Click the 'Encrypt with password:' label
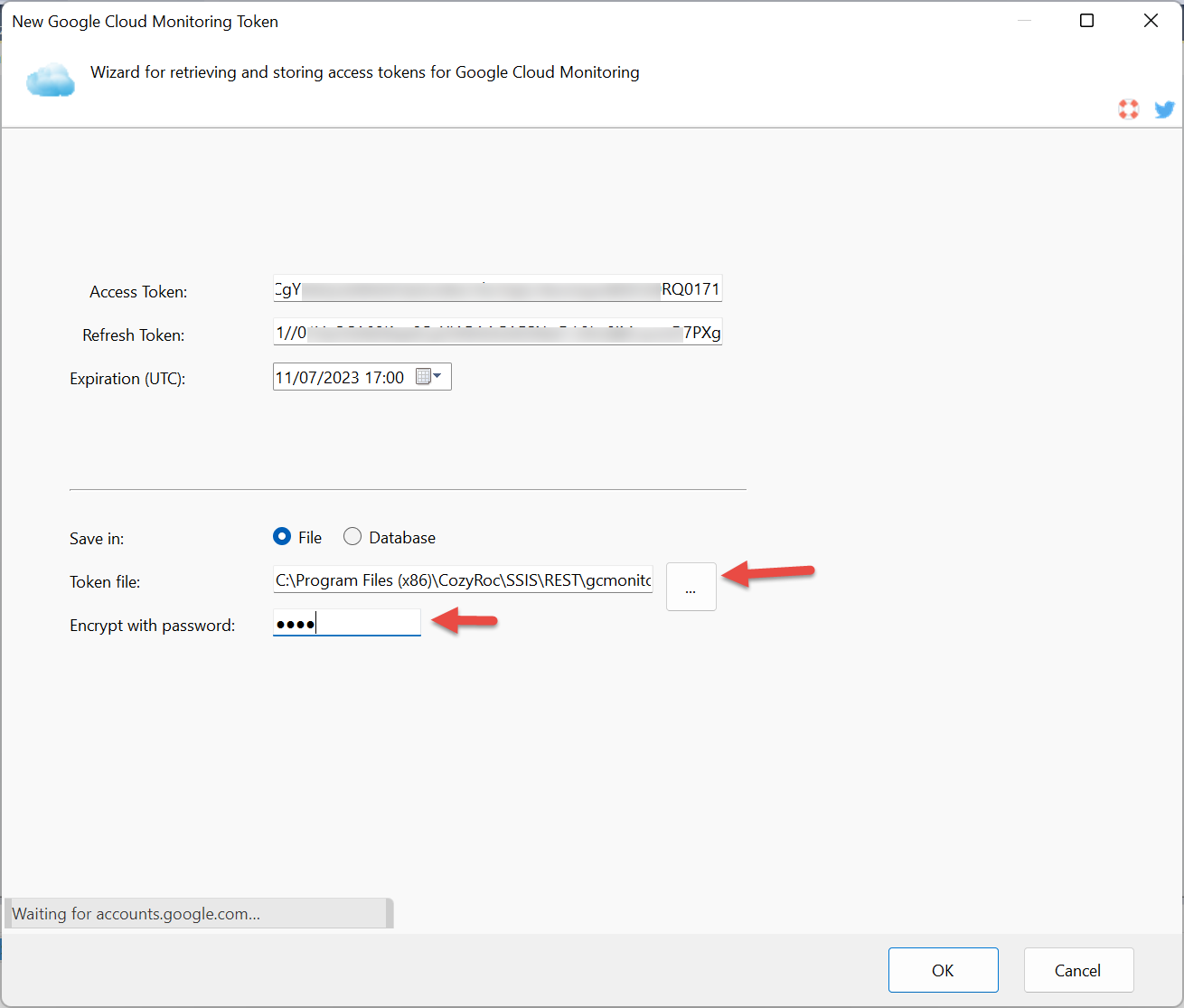The width and height of the screenshot is (1184, 1008). point(152,626)
